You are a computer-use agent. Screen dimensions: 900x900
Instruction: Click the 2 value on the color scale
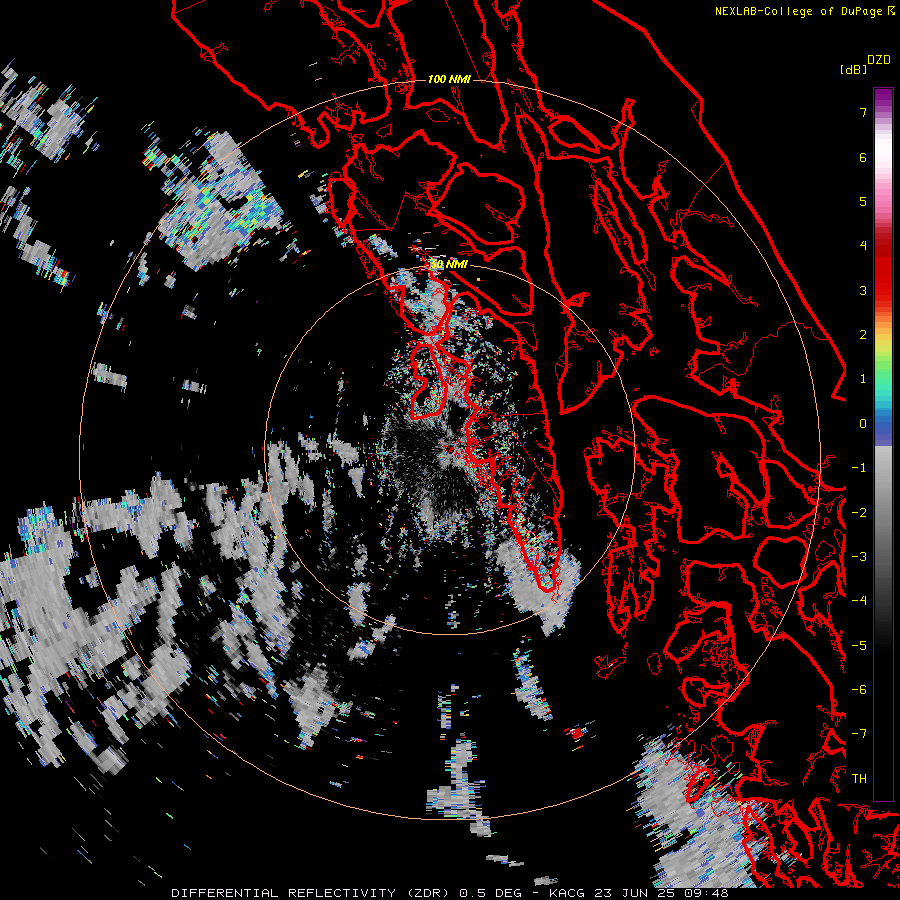[x=863, y=335]
